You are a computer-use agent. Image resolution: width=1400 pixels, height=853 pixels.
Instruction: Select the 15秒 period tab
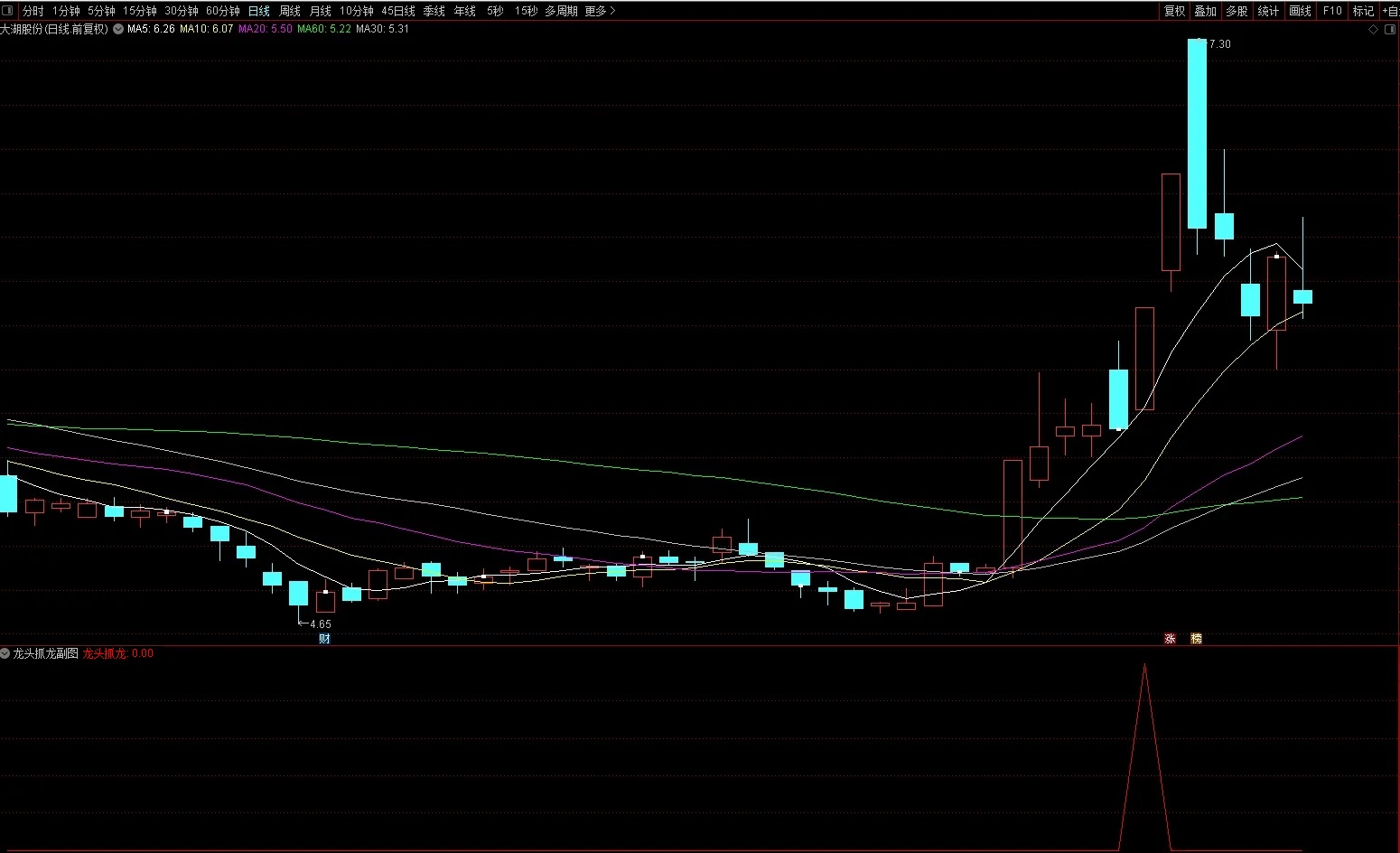526,11
